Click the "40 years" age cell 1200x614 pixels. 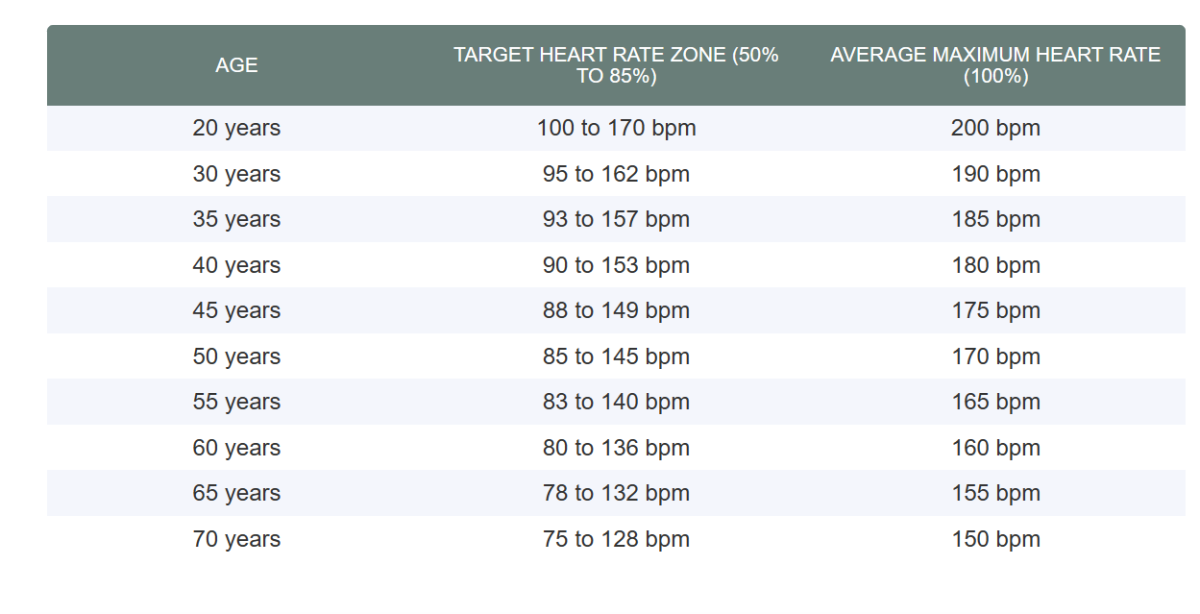pos(236,265)
